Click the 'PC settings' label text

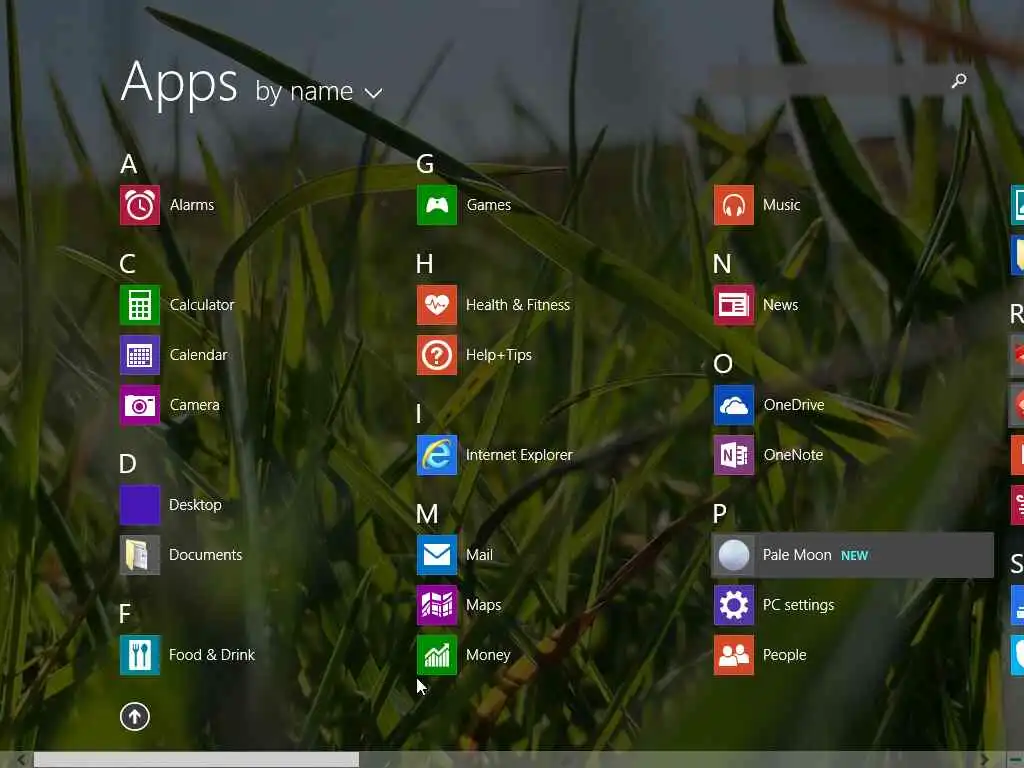click(x=799, y=605)
